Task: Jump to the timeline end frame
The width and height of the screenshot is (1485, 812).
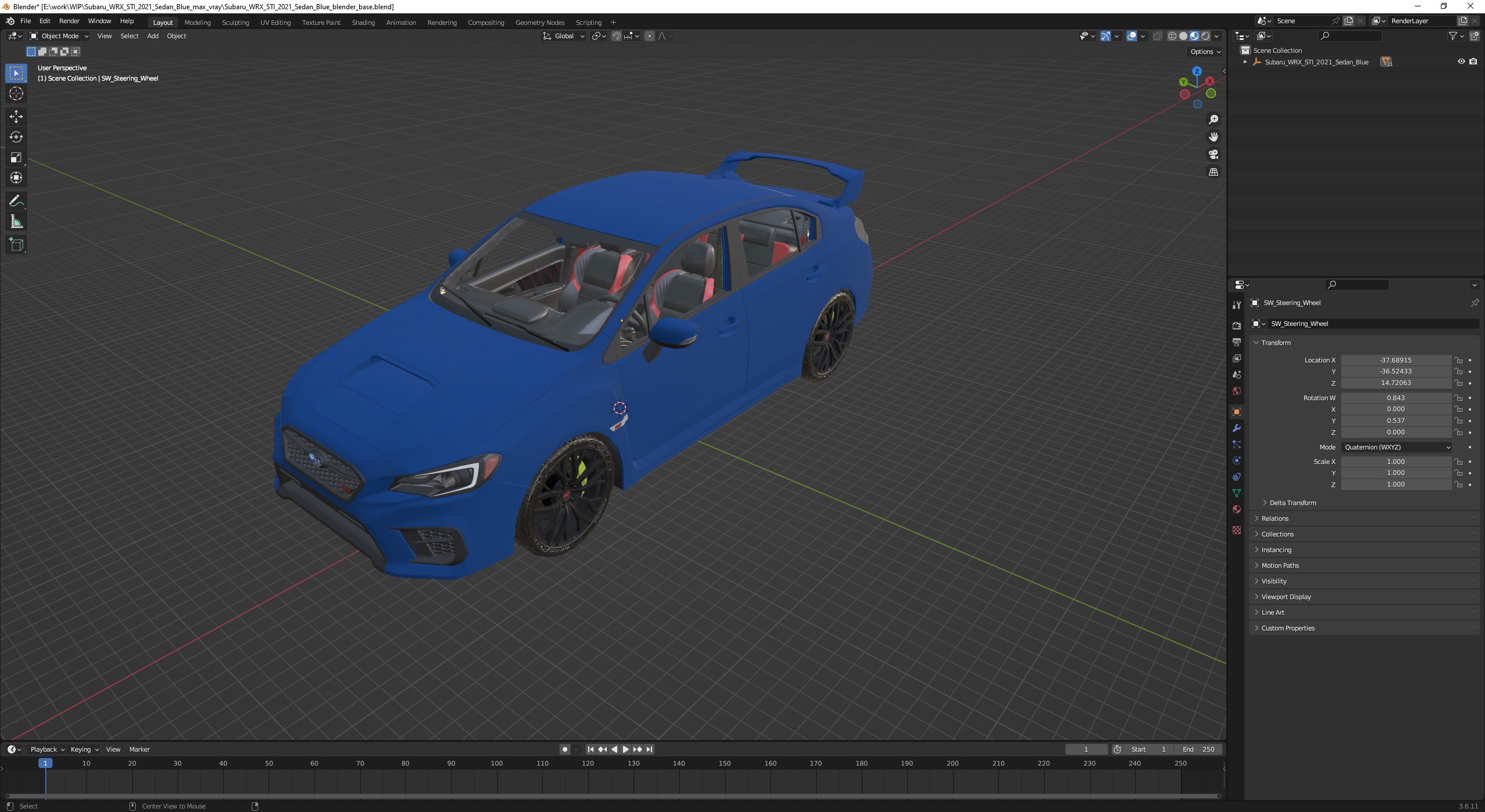Action: 649,749
